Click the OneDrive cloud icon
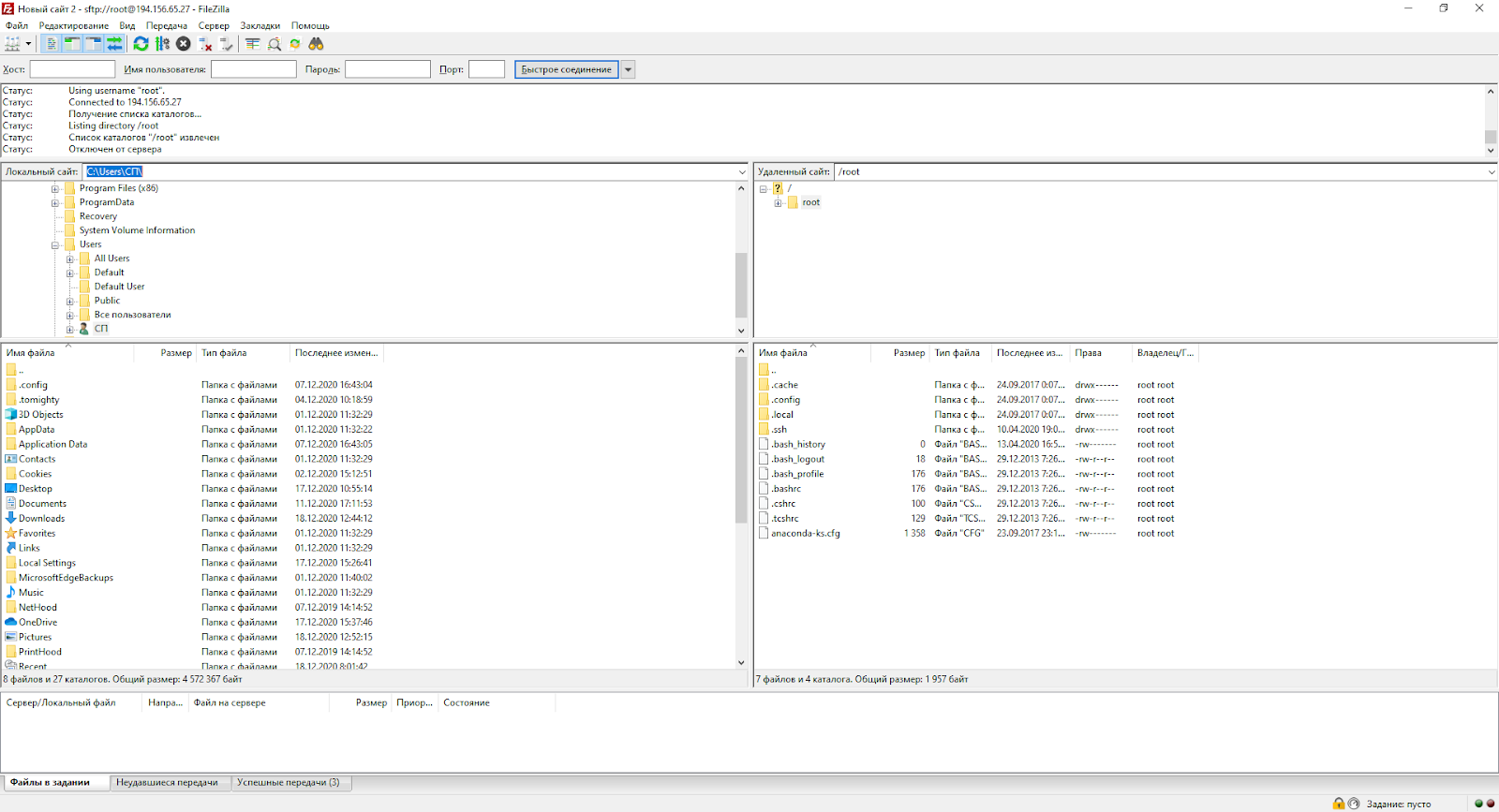The width and height of the screenshot is (1499, 812). [11, 622]
